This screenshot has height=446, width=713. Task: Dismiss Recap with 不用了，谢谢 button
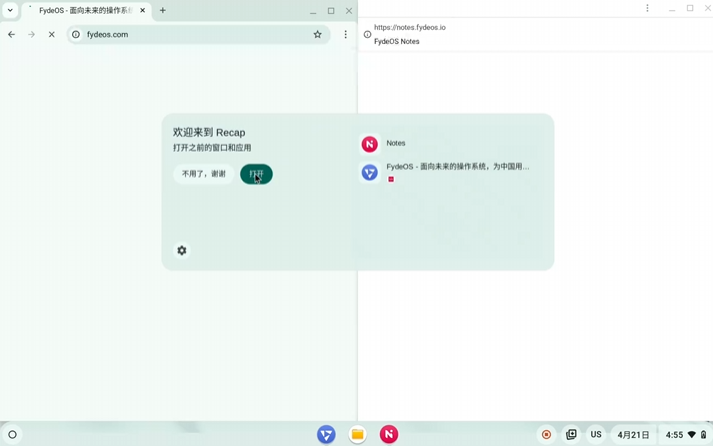click(x=204, y=174)
